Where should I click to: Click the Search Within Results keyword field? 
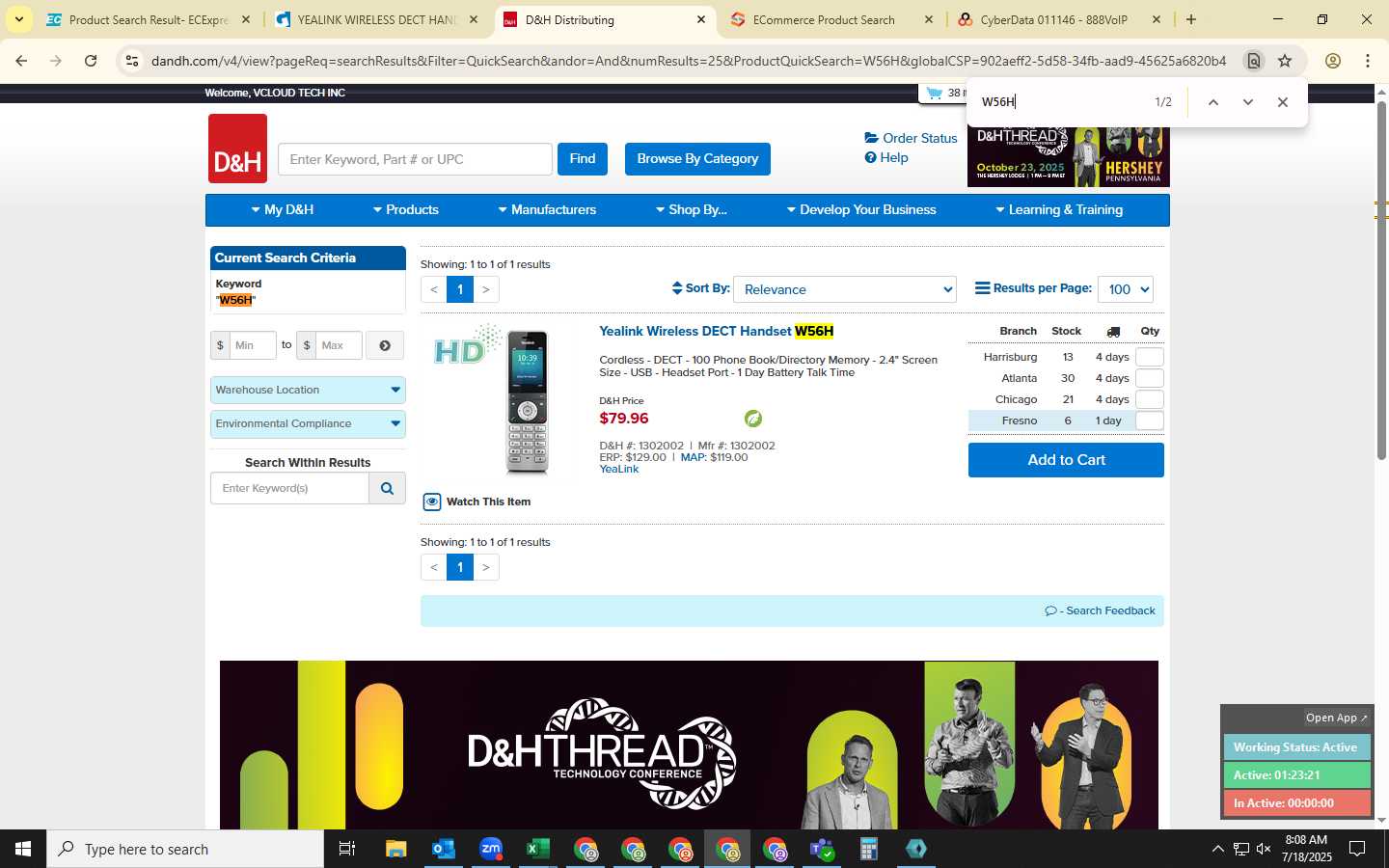point(289,488)
